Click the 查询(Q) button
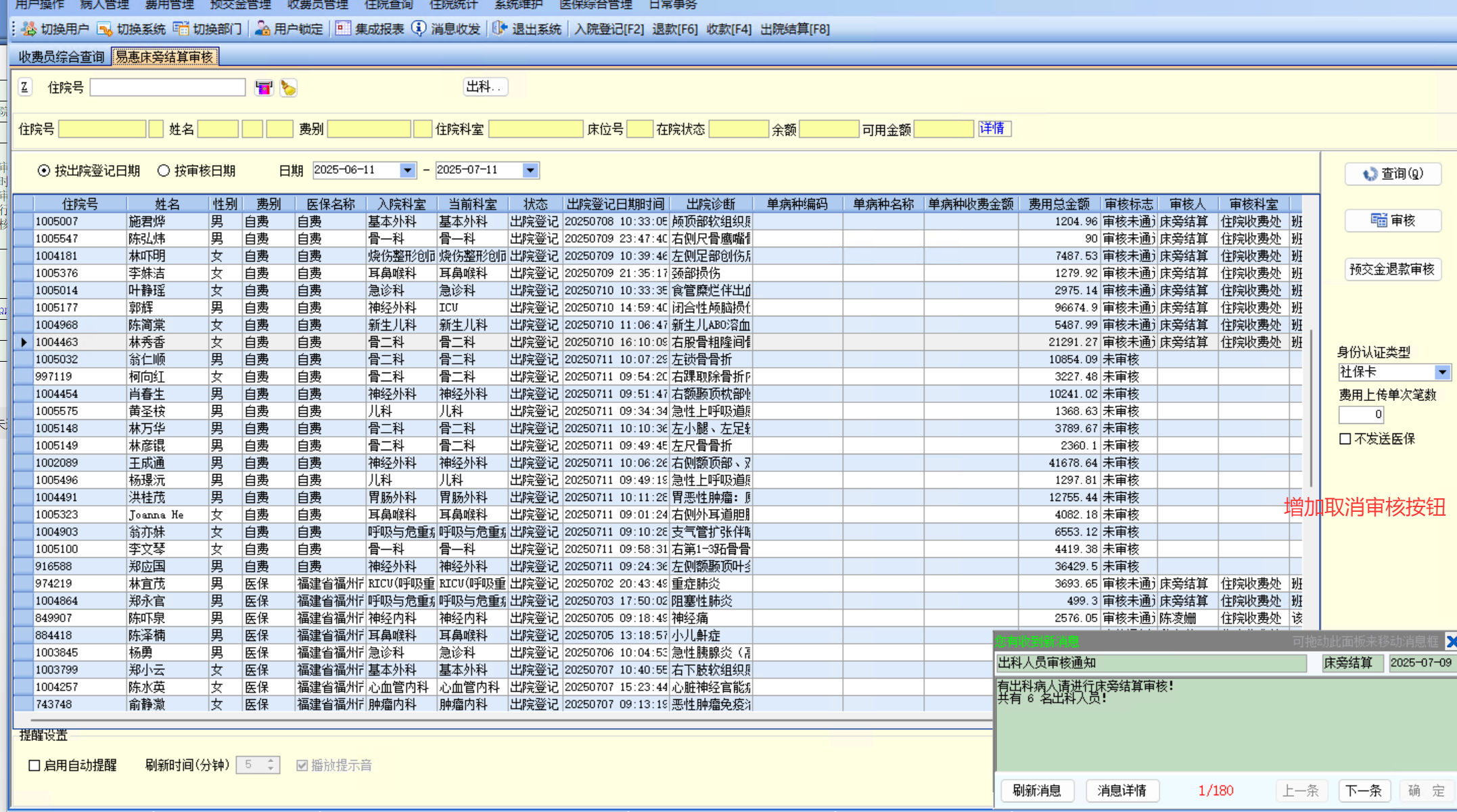The image size is (1457, 812). point(1393,174)
